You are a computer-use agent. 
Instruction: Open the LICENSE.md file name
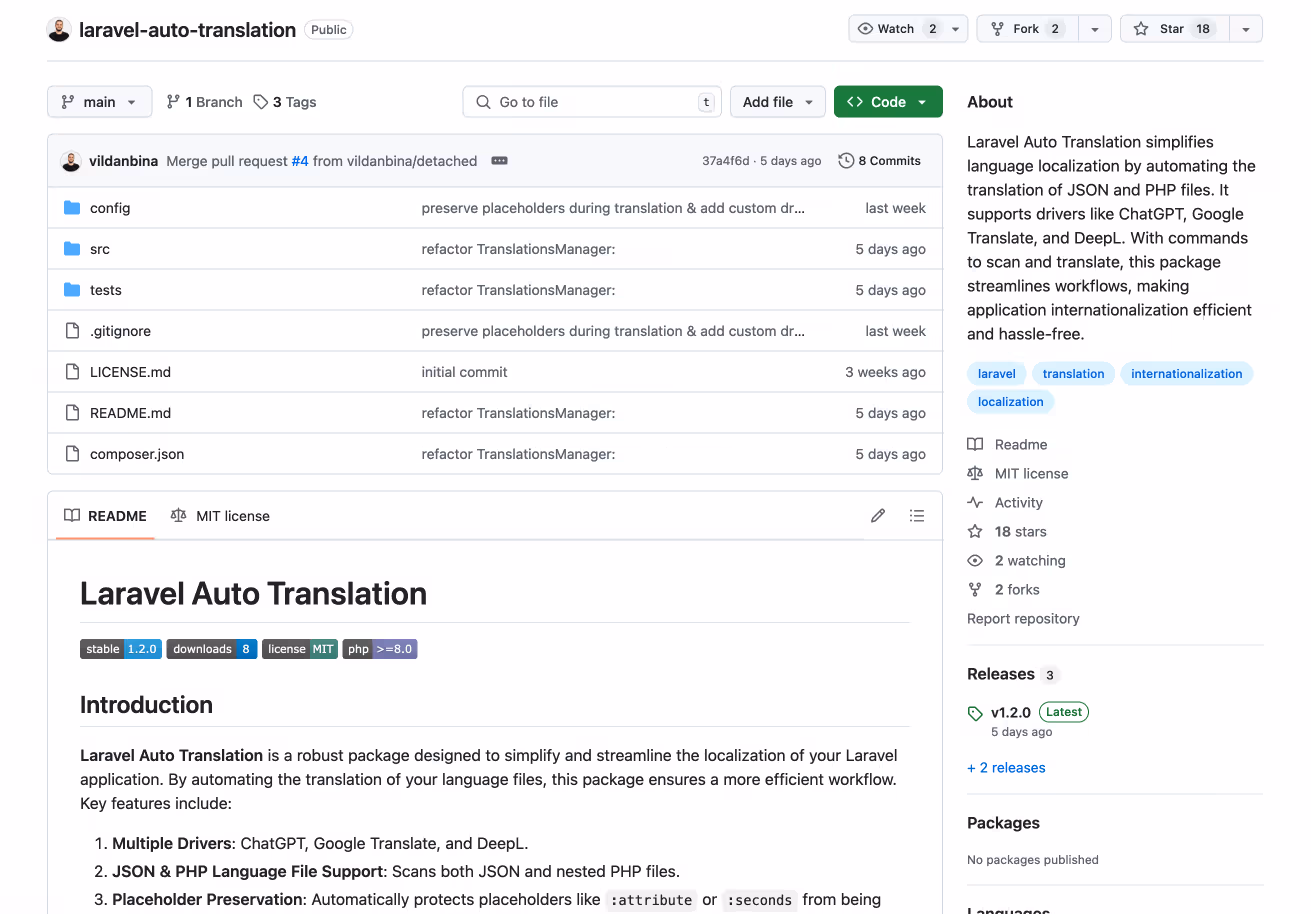[130, 372]
